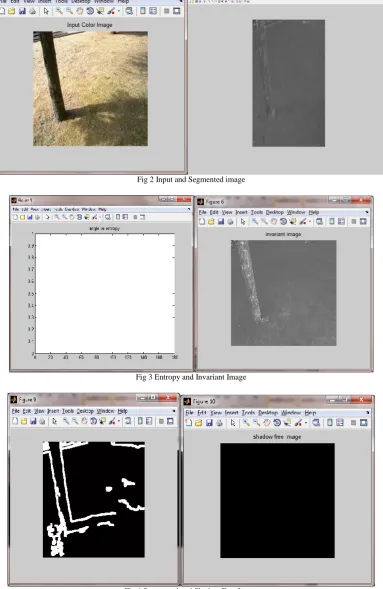The height and width of the screenshot is (589, 383).
Task: Print figure in Input Color Image window
Action: coord(33,11)
